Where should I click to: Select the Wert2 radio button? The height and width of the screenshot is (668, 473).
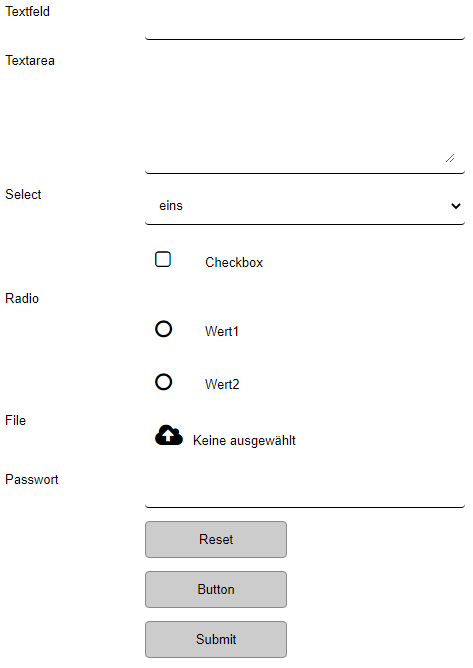coord(164,382)
